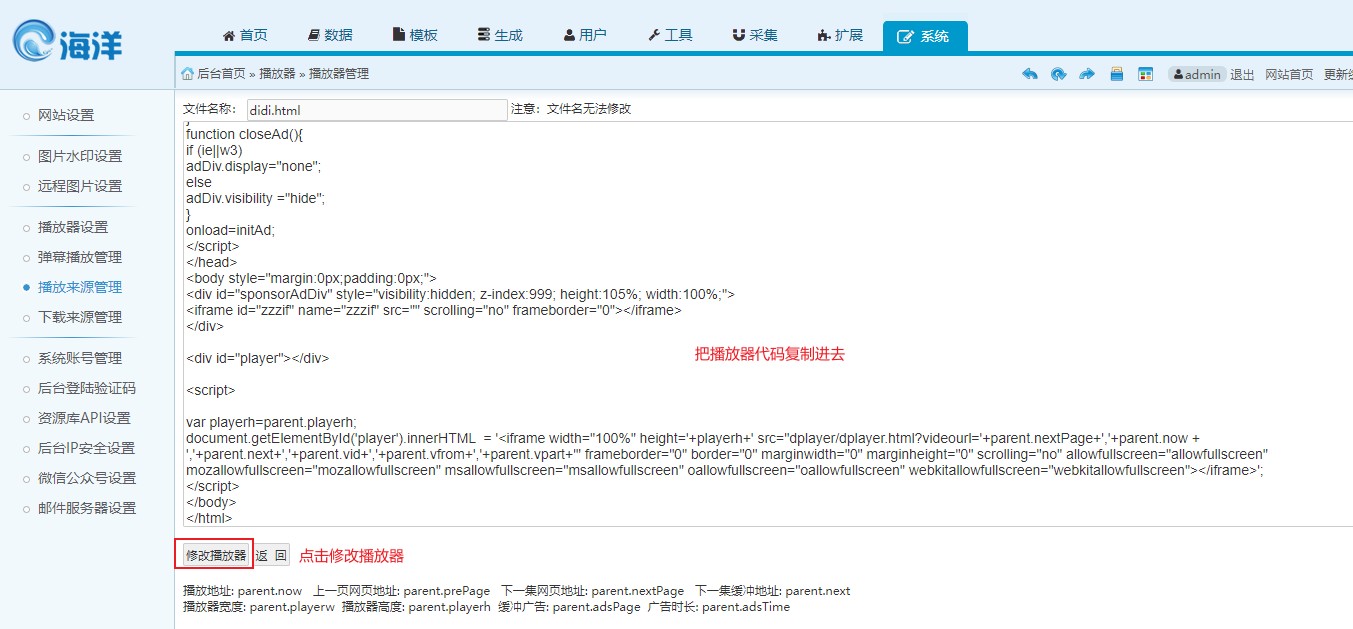1353x629 pixels.
Task: Open the 首页 home tab
Action: [245, 35]
